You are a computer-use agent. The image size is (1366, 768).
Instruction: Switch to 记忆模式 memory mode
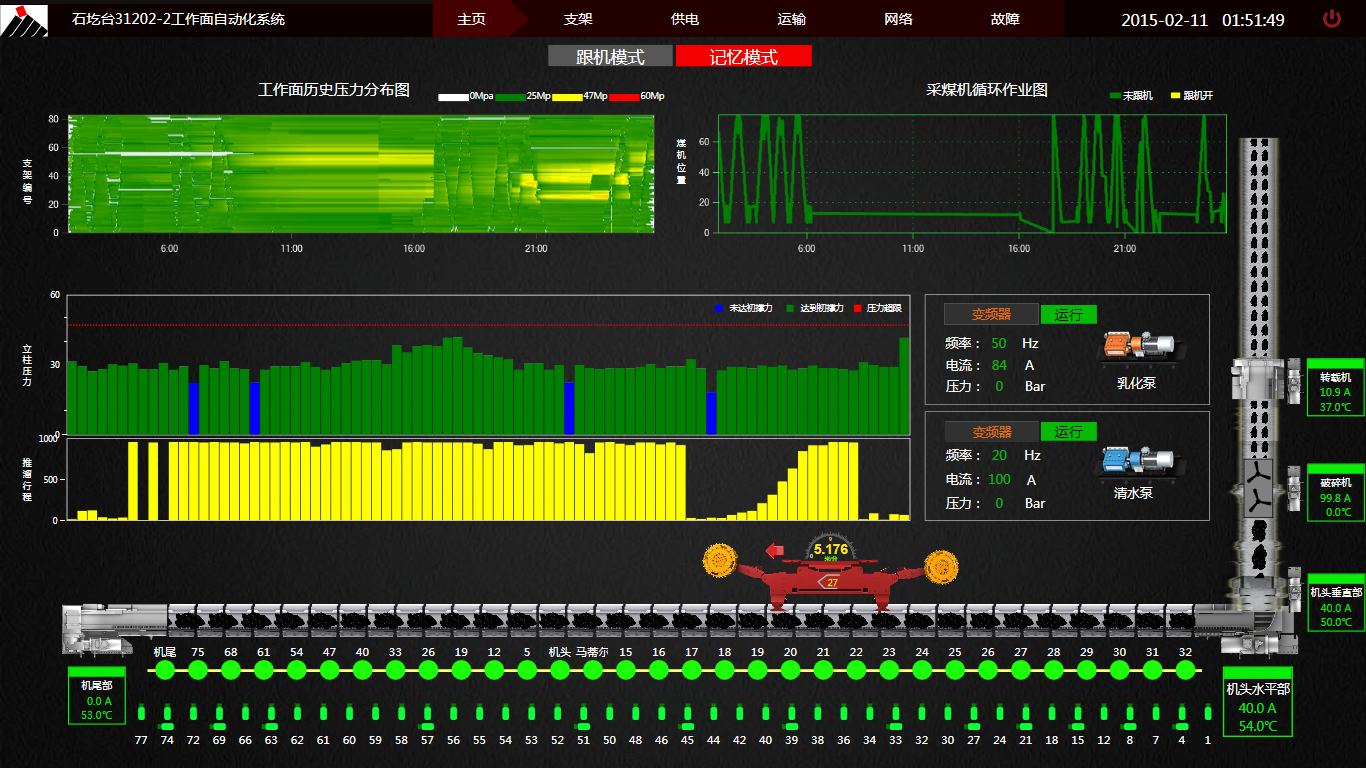(x=743, y=57)
